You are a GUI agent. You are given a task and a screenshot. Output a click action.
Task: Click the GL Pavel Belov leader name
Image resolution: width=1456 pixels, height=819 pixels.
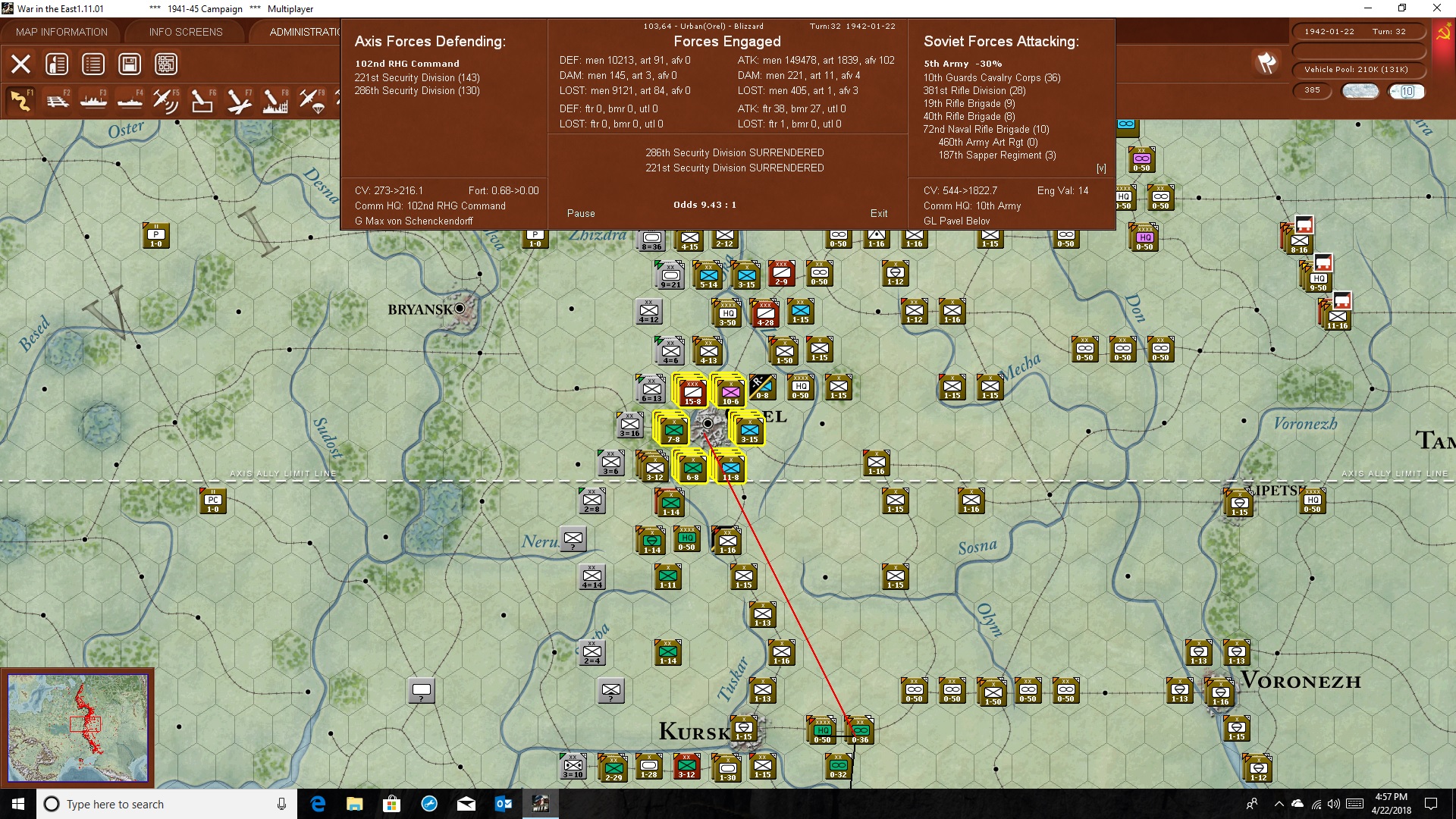[956, 221]
